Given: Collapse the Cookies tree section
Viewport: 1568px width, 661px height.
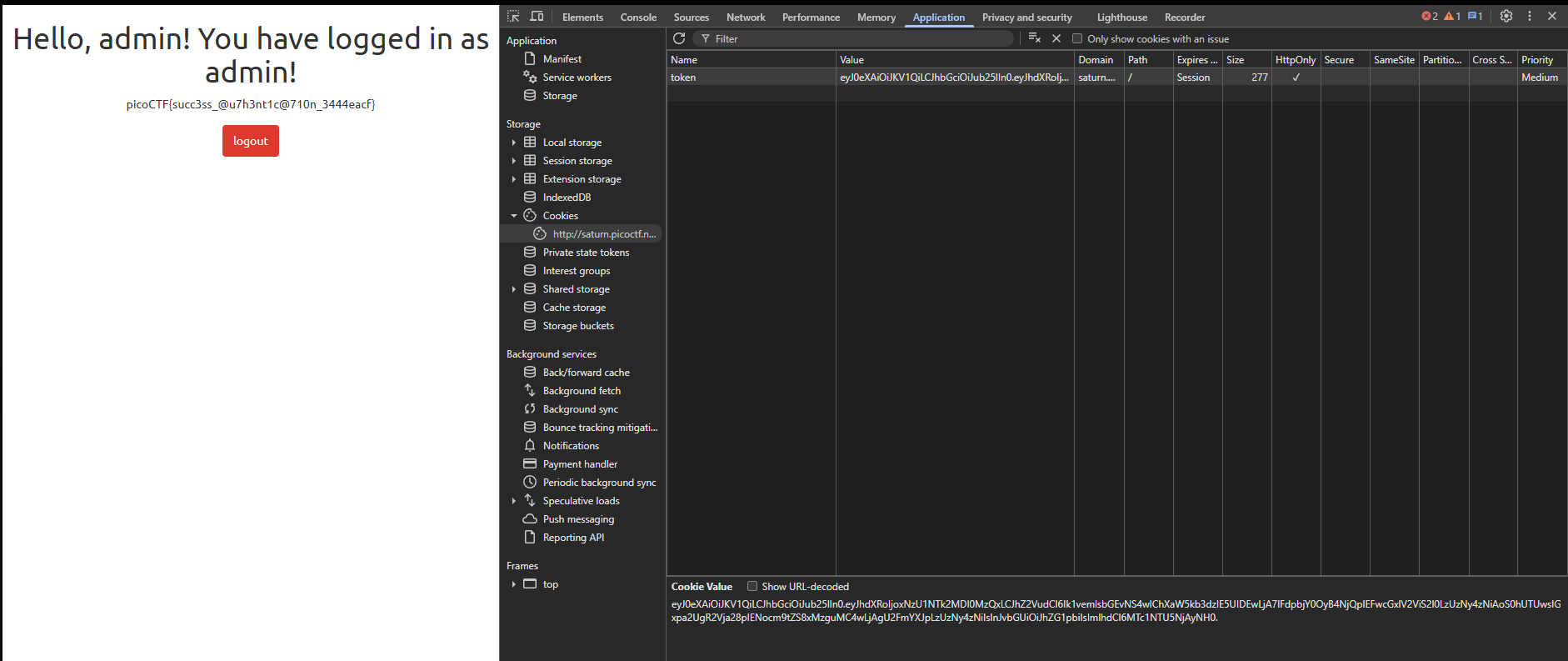Looking at the screenshot, I should pos(514,216).
